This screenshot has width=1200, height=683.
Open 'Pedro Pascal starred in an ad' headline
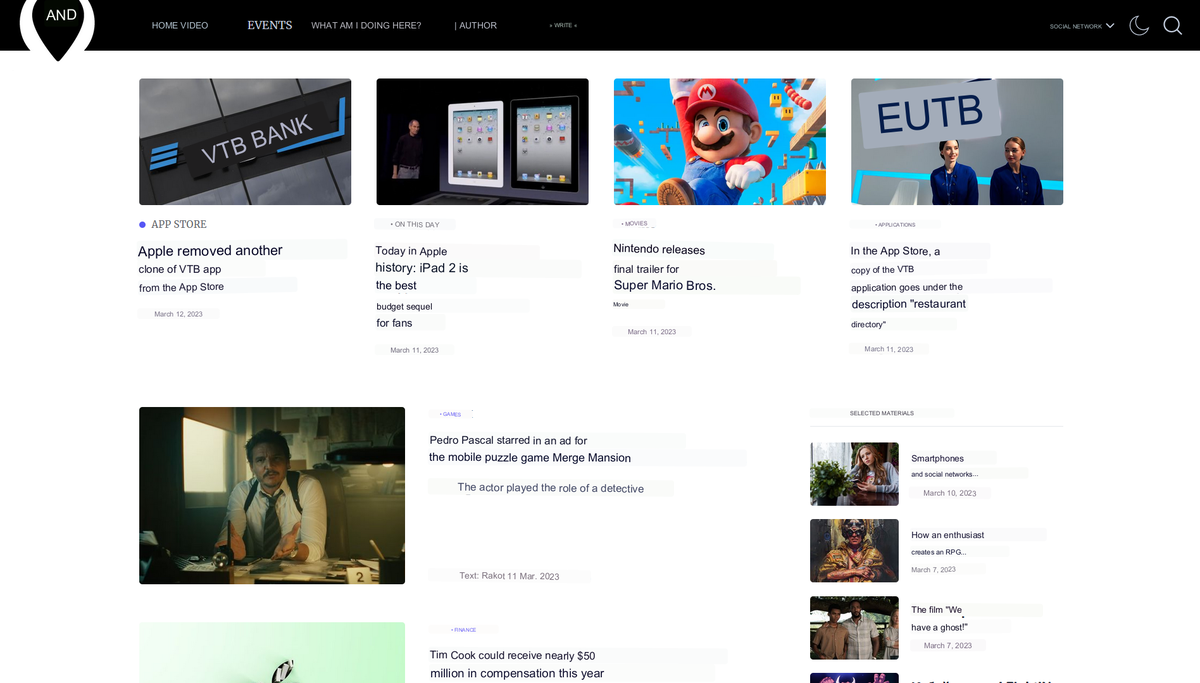(x=530, y=449)
